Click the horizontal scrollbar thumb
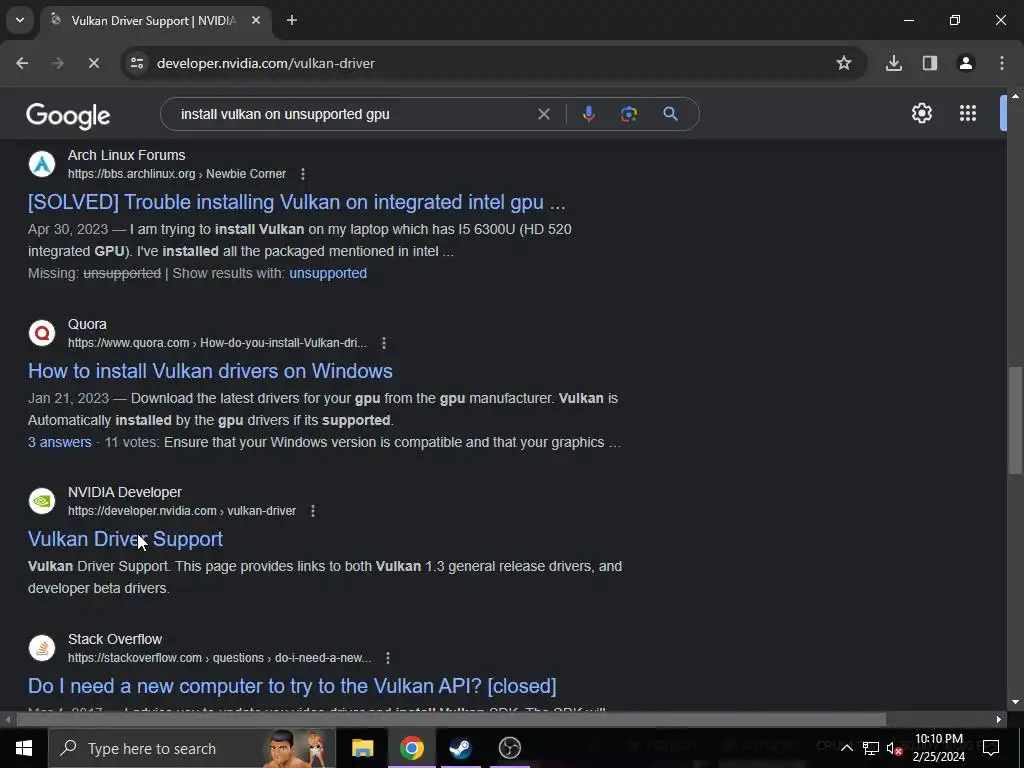The height and width of the screenshot is (768, 1024). [451, 720]
